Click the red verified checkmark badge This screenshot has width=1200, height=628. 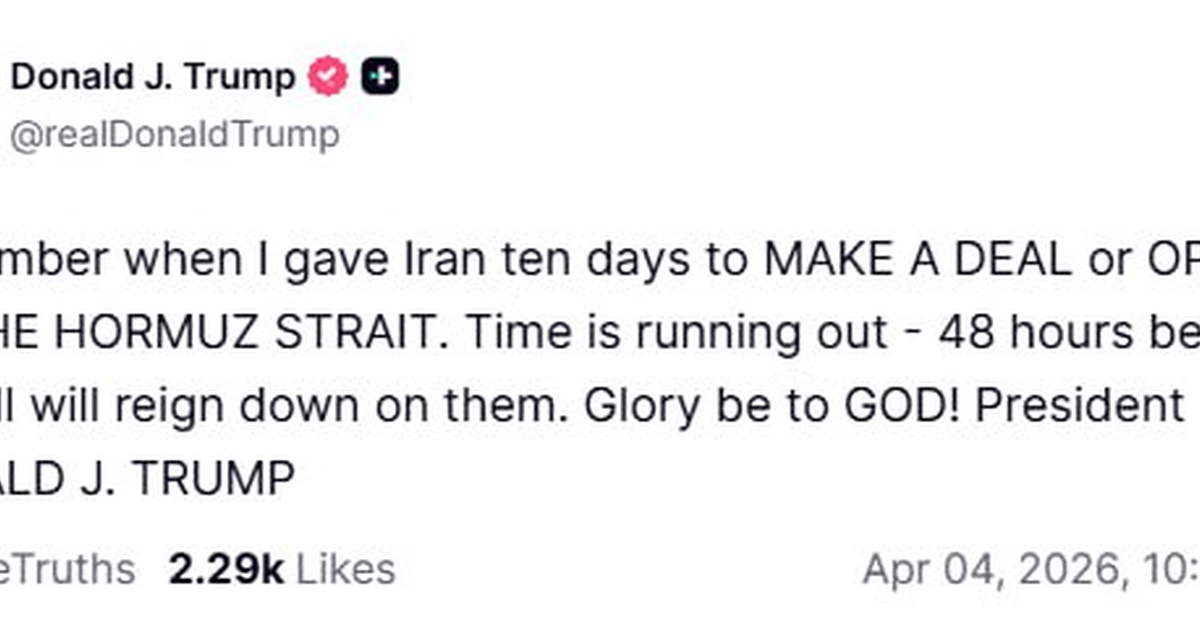click(x=327, y=77)
